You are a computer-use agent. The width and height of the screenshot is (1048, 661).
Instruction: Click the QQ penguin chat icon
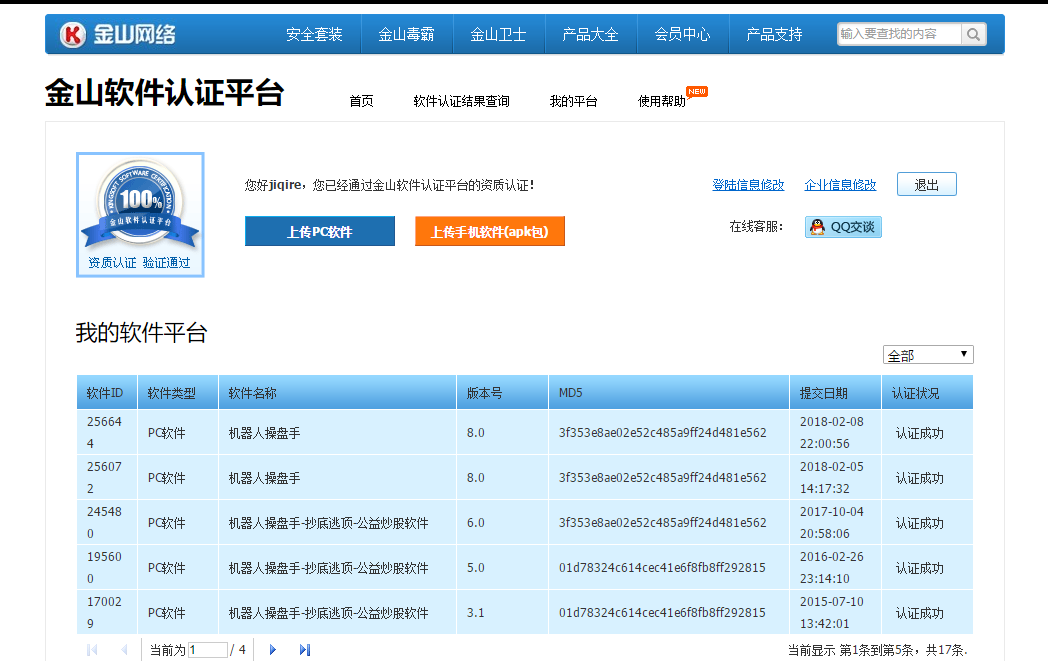pos(817,227)
